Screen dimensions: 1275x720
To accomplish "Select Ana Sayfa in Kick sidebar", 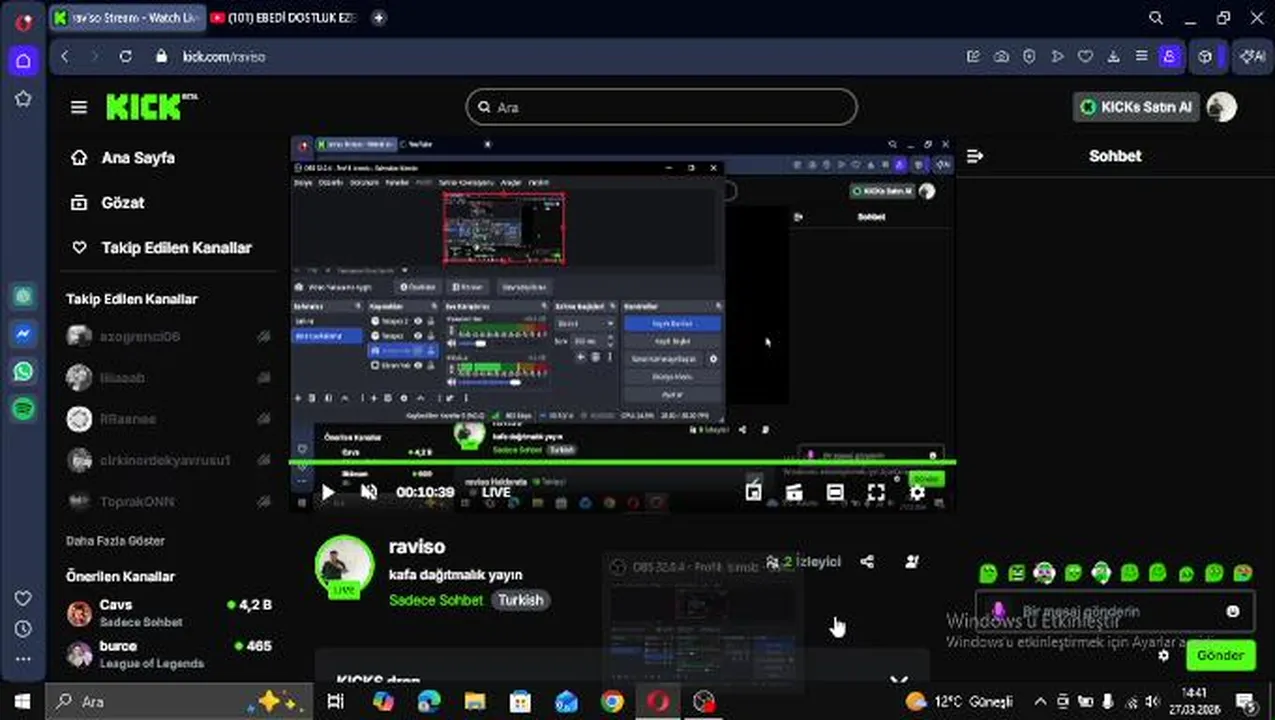I will coord(124,158).
